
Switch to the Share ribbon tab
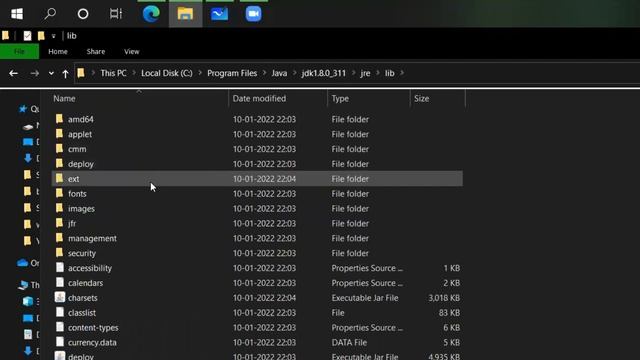click(96, 51)
